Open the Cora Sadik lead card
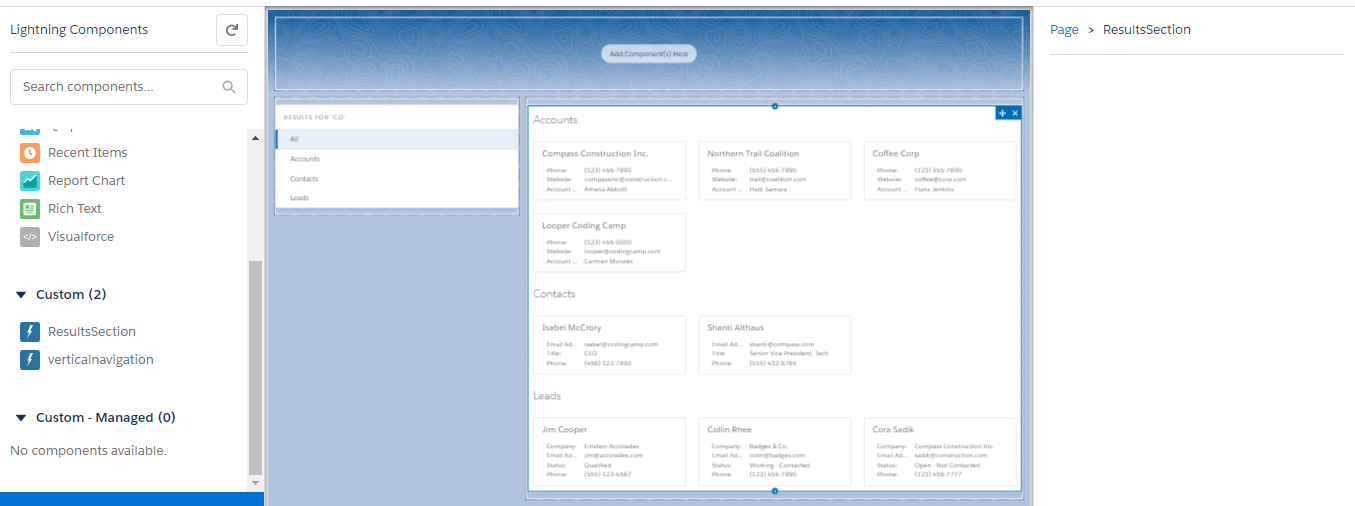 pos(940,452)
